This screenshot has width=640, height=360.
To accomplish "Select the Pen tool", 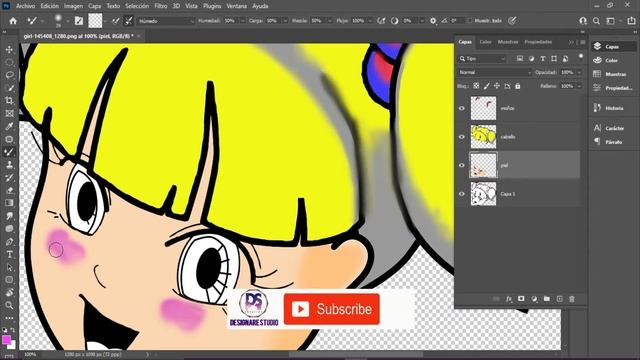I will 9,242.
